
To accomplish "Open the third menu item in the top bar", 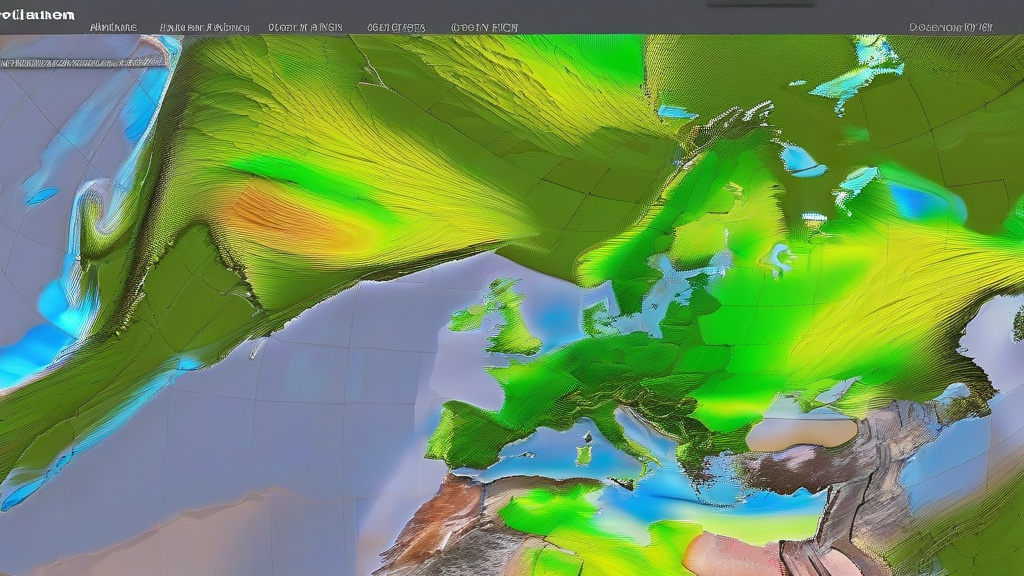I will 304,27.
